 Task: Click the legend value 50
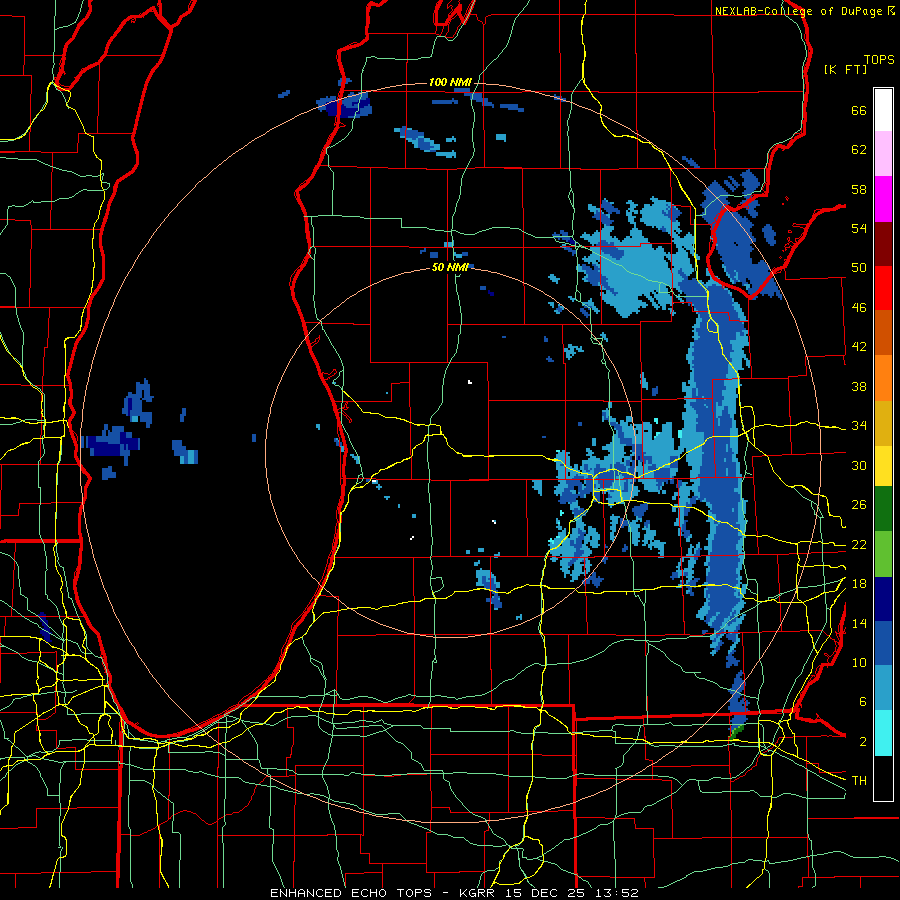(x=859, y=267)
